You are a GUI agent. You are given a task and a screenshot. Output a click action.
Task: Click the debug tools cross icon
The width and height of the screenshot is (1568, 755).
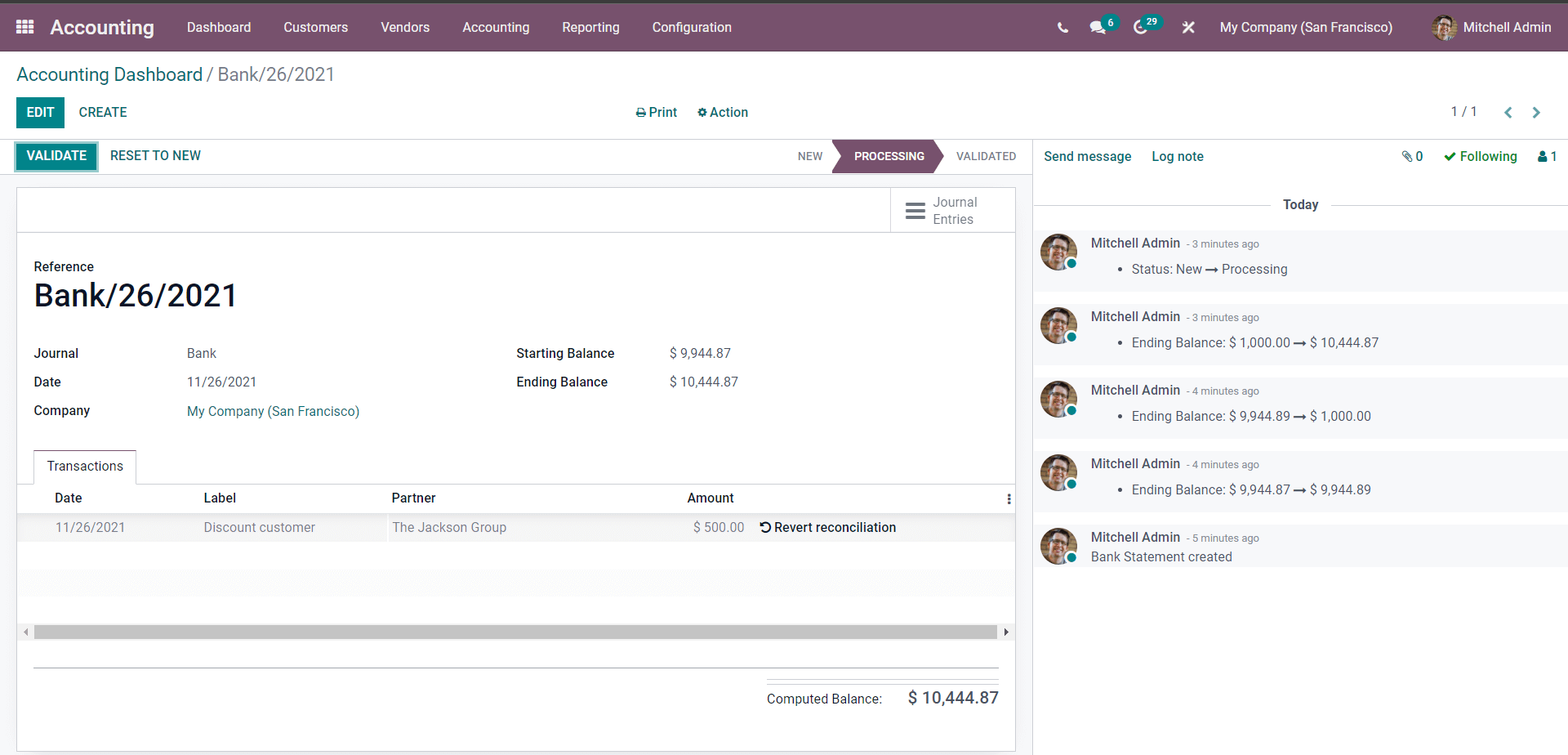pyautogui.click(x=1188, y=27)
